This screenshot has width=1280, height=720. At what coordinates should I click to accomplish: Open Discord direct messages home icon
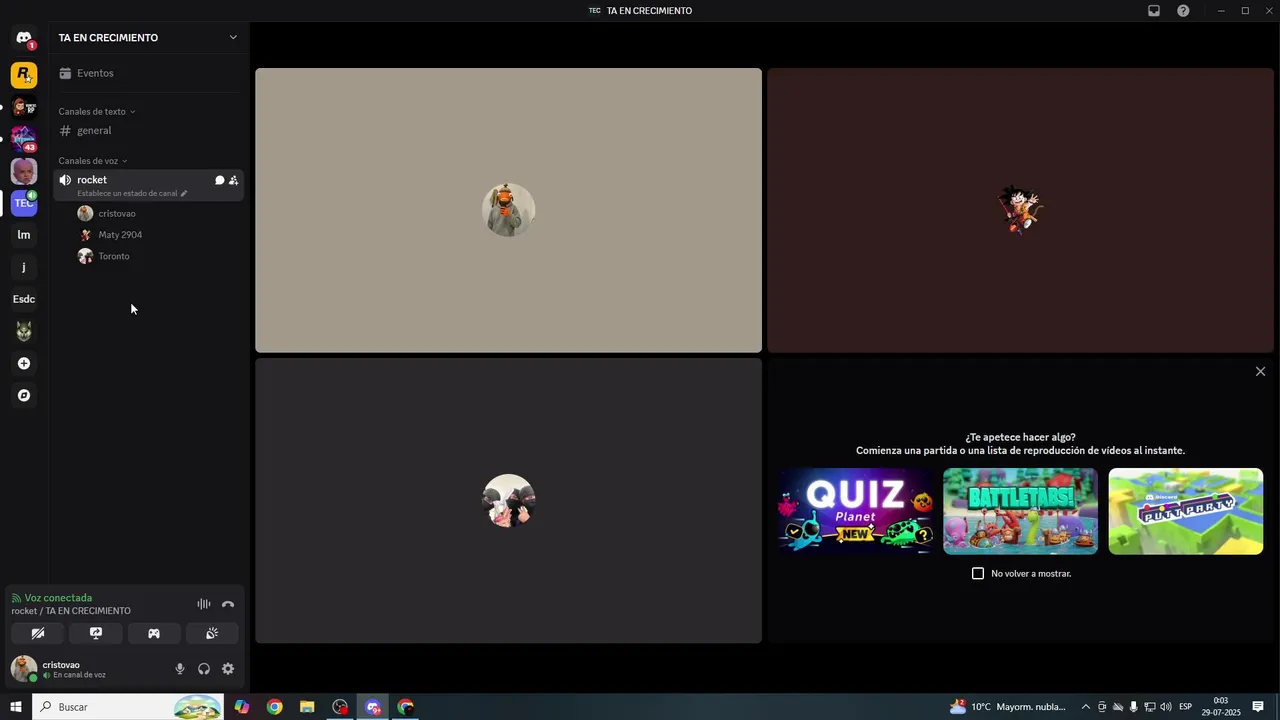(x=24, y=38)
